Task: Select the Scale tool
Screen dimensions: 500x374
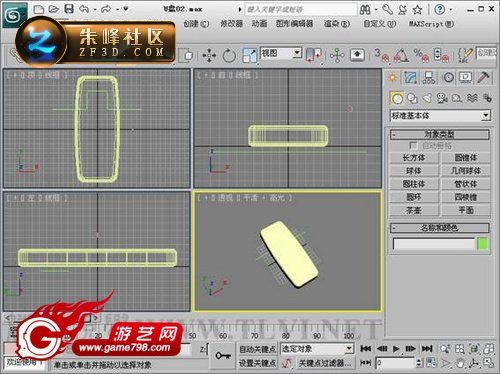Action: [x=250, y=55]
